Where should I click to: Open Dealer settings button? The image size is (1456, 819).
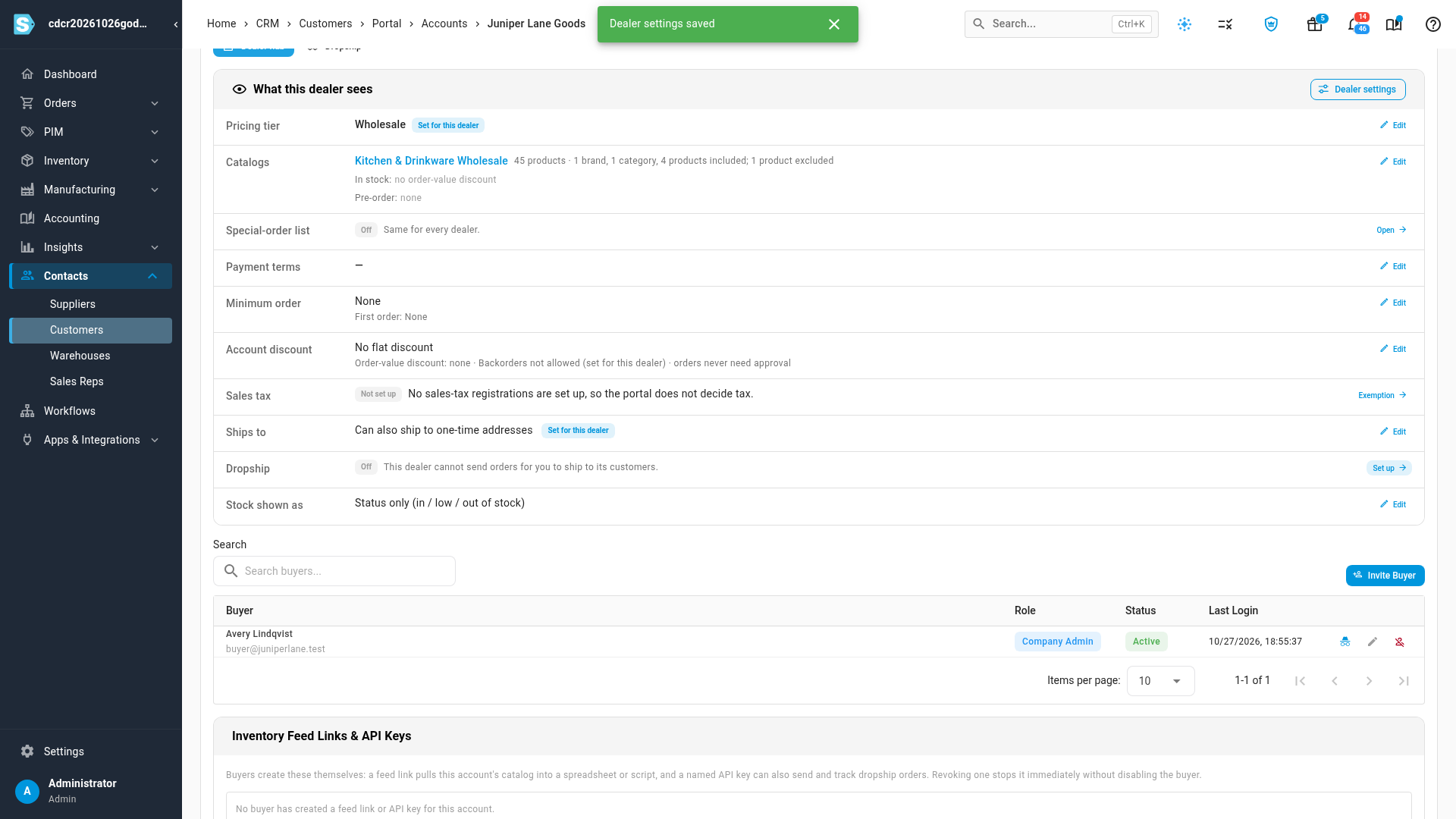click(x=1357, y=89)
